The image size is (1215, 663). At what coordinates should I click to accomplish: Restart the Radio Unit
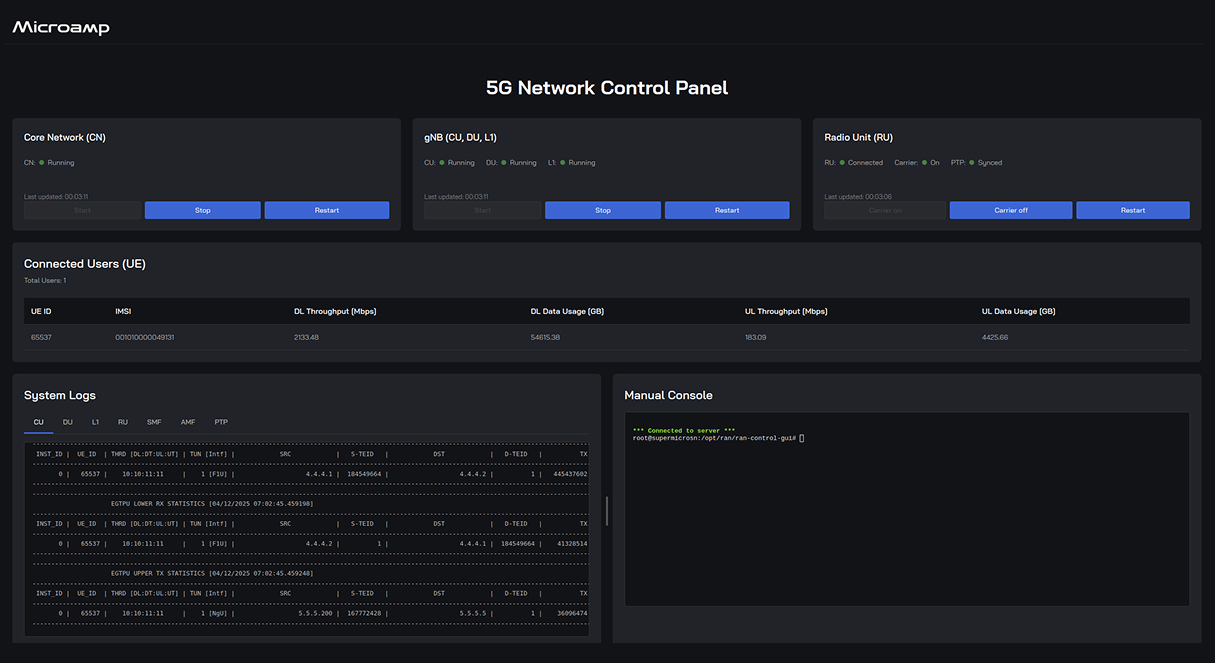pos(1133,210)
